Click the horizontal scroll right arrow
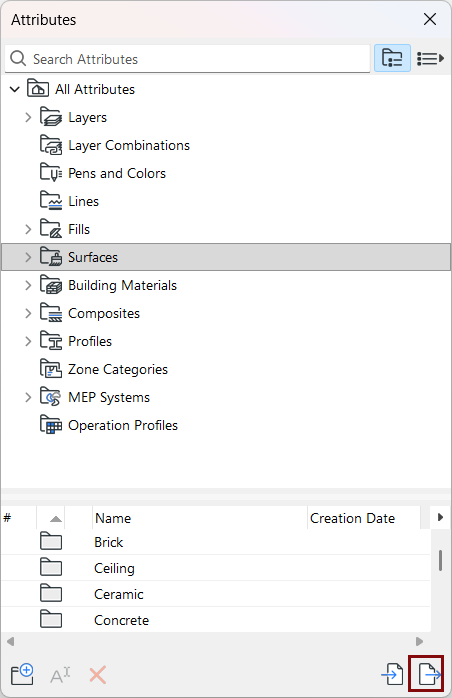 coord(419,641)
